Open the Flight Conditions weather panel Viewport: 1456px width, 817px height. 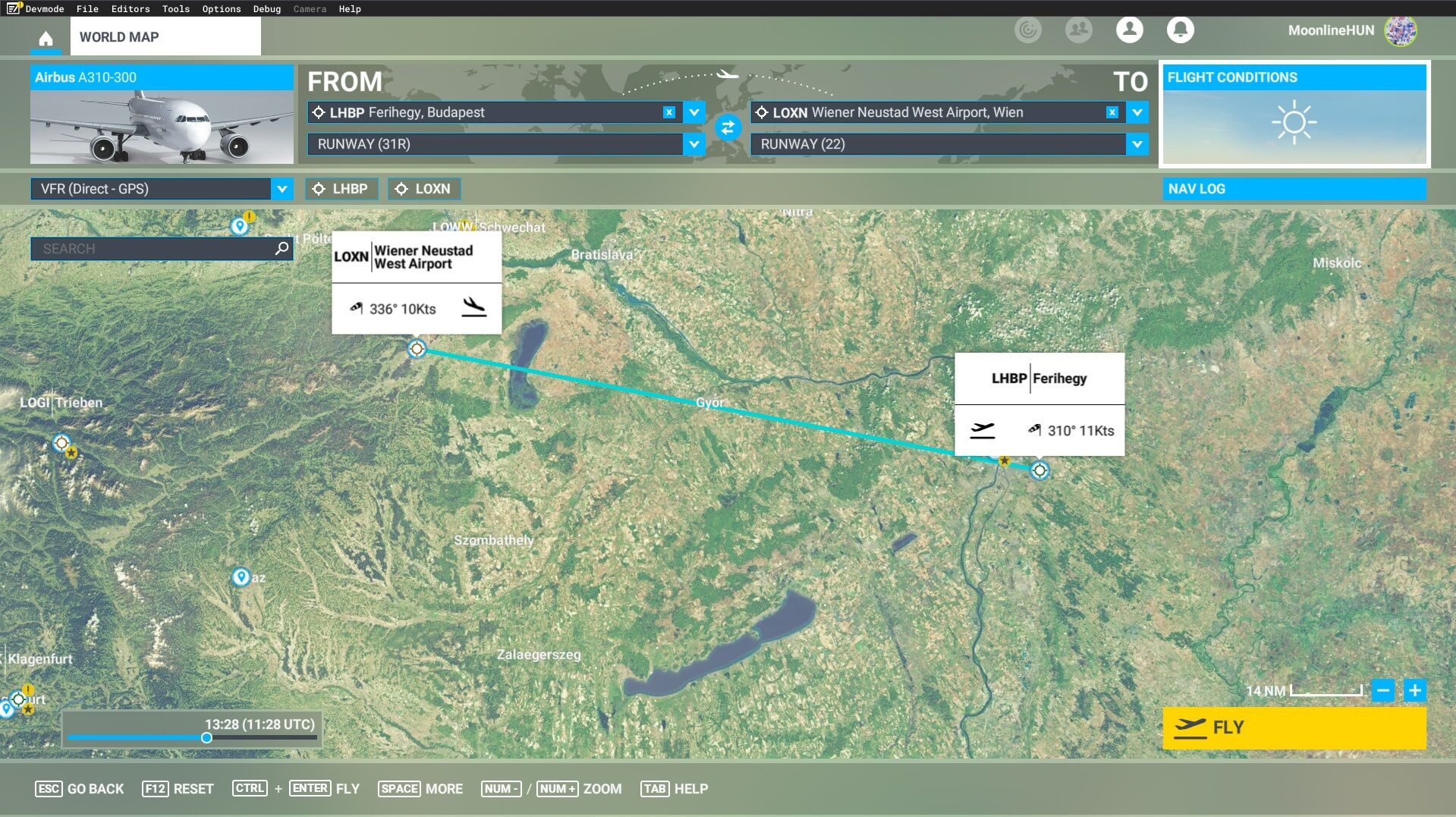pyautogui.click(x=1294, y=115)
